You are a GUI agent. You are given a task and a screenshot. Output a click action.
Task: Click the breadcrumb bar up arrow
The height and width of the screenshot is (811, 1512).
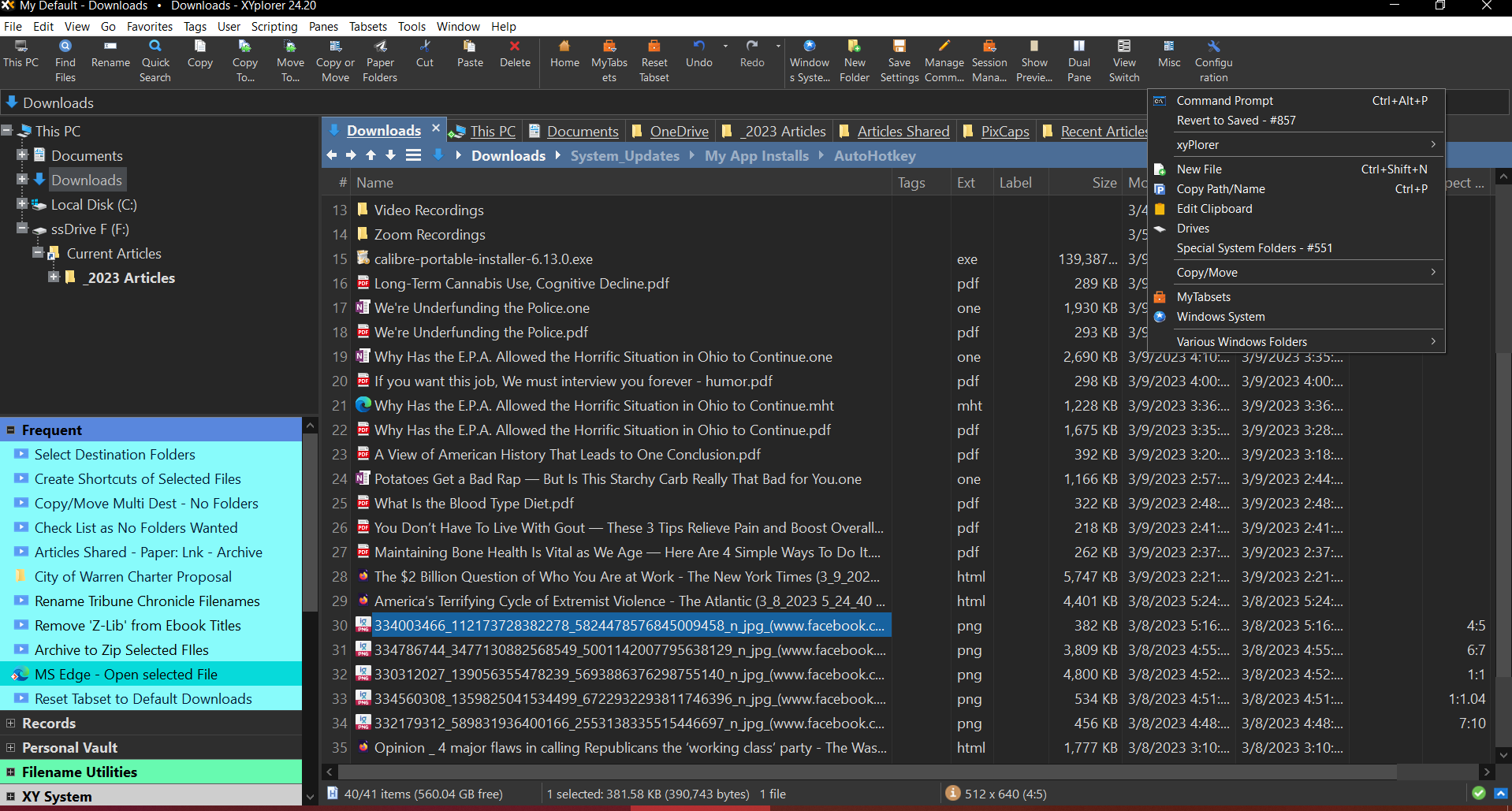tap(371, 155)
